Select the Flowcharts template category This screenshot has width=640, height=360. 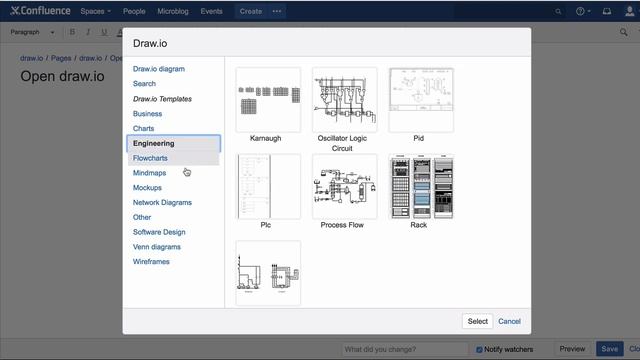(173, 158)
